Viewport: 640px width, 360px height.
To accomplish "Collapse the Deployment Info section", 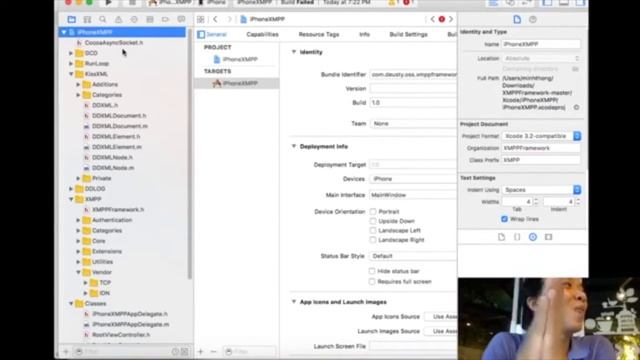I will click(x=293, y=146).
